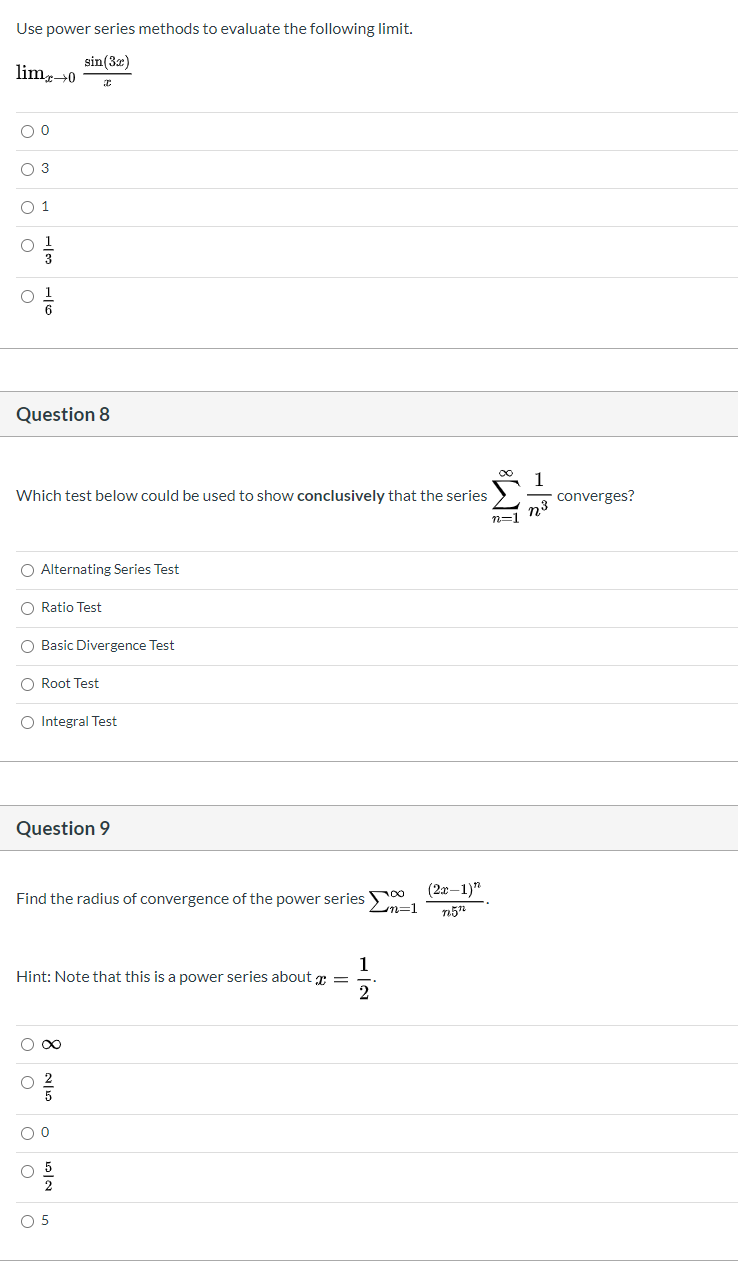This screenshot has width=738, height=1261.
Task: Select 5 as the radius of convergence
Action: (27, 1220)
